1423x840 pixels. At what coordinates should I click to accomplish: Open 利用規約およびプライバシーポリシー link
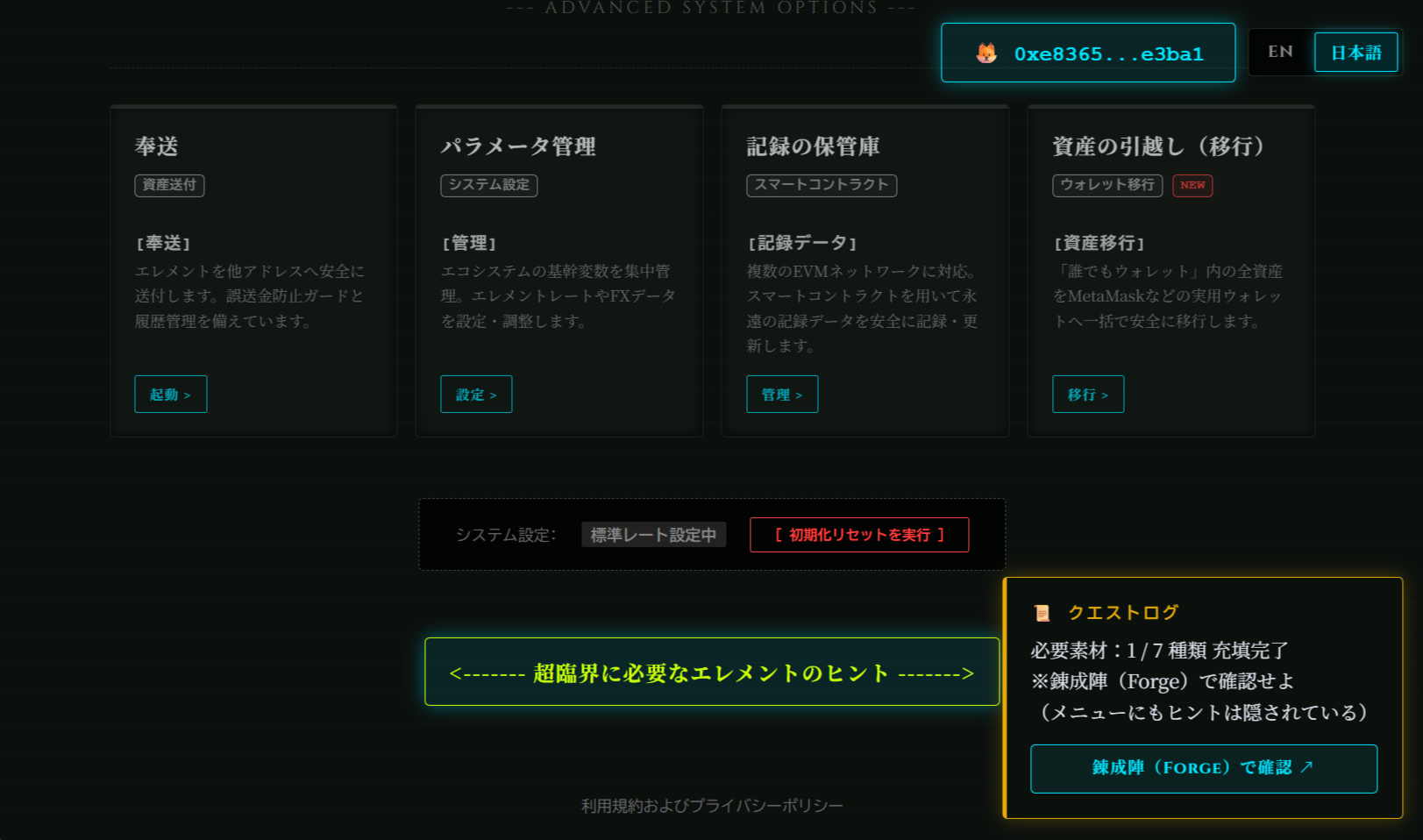click(712, 806)
